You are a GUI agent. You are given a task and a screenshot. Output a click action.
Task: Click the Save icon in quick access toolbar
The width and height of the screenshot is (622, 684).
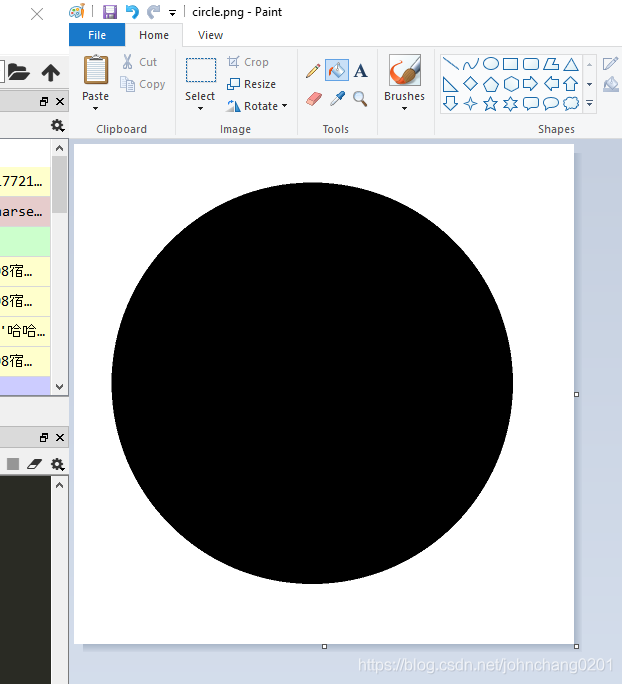[x=110, y=12]
